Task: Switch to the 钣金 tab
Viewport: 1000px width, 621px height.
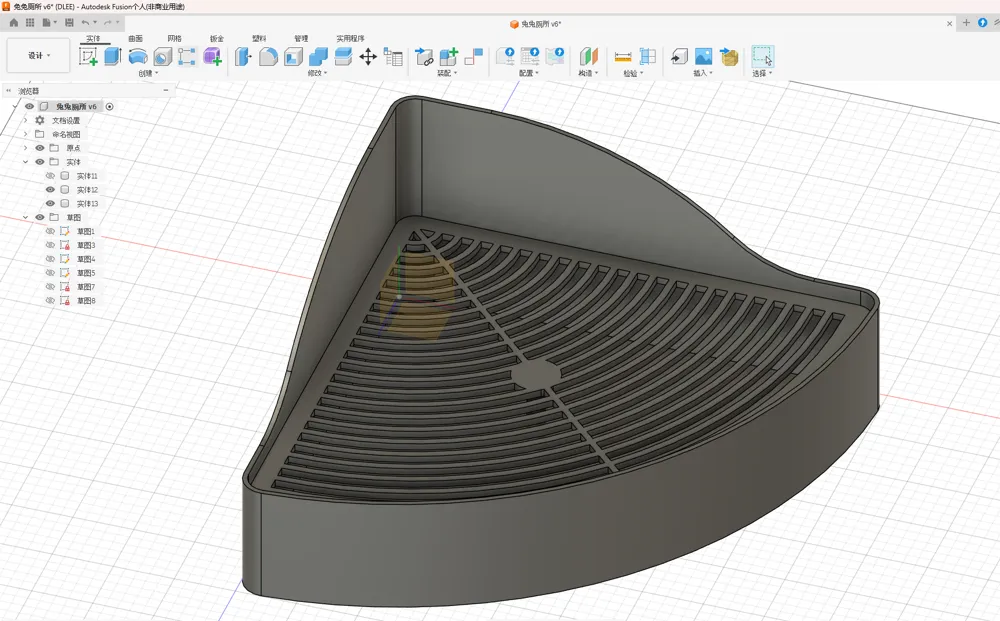Action: point(217,38)
